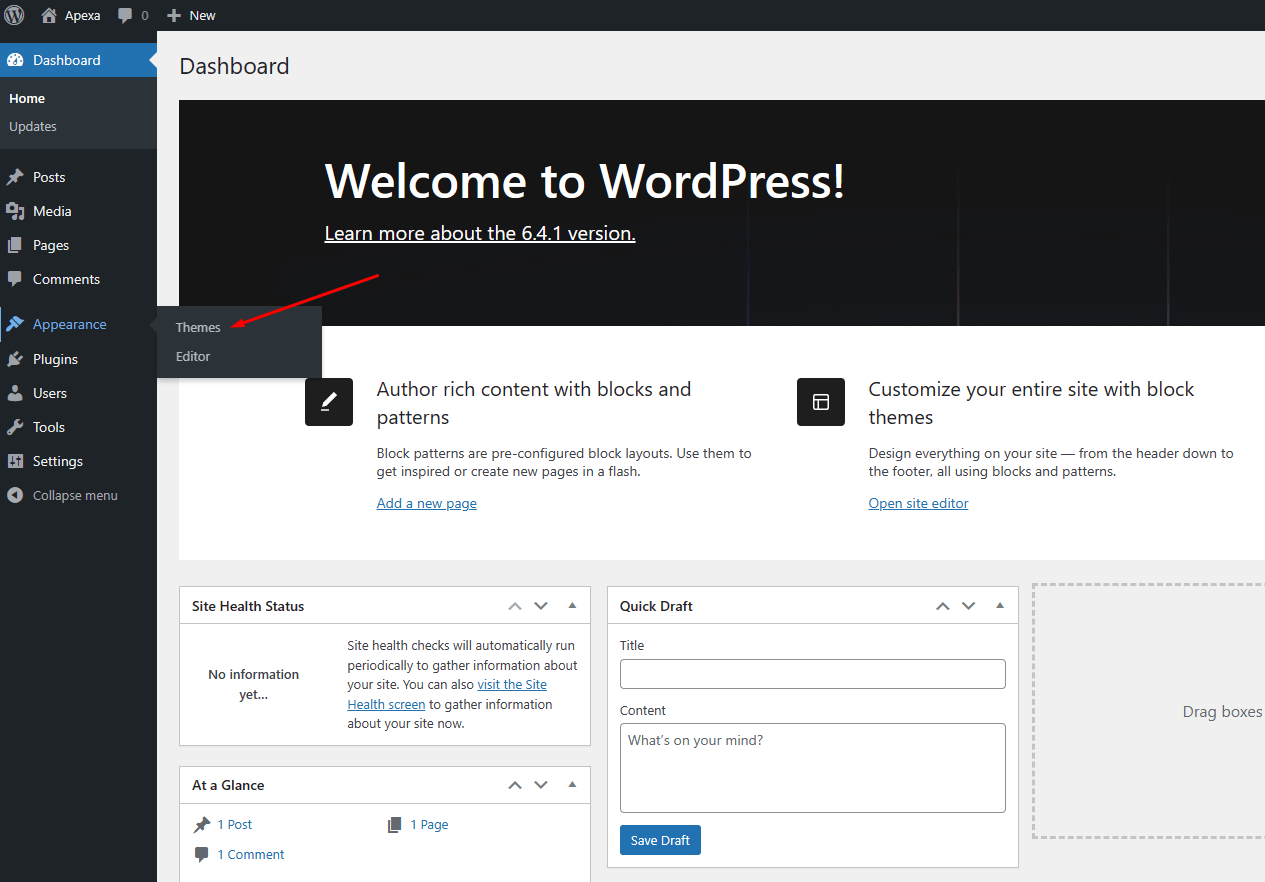Viewport: 1265px width, 882px height.
Task: Click the Quick Draft Title field
Action: [812, 674]
